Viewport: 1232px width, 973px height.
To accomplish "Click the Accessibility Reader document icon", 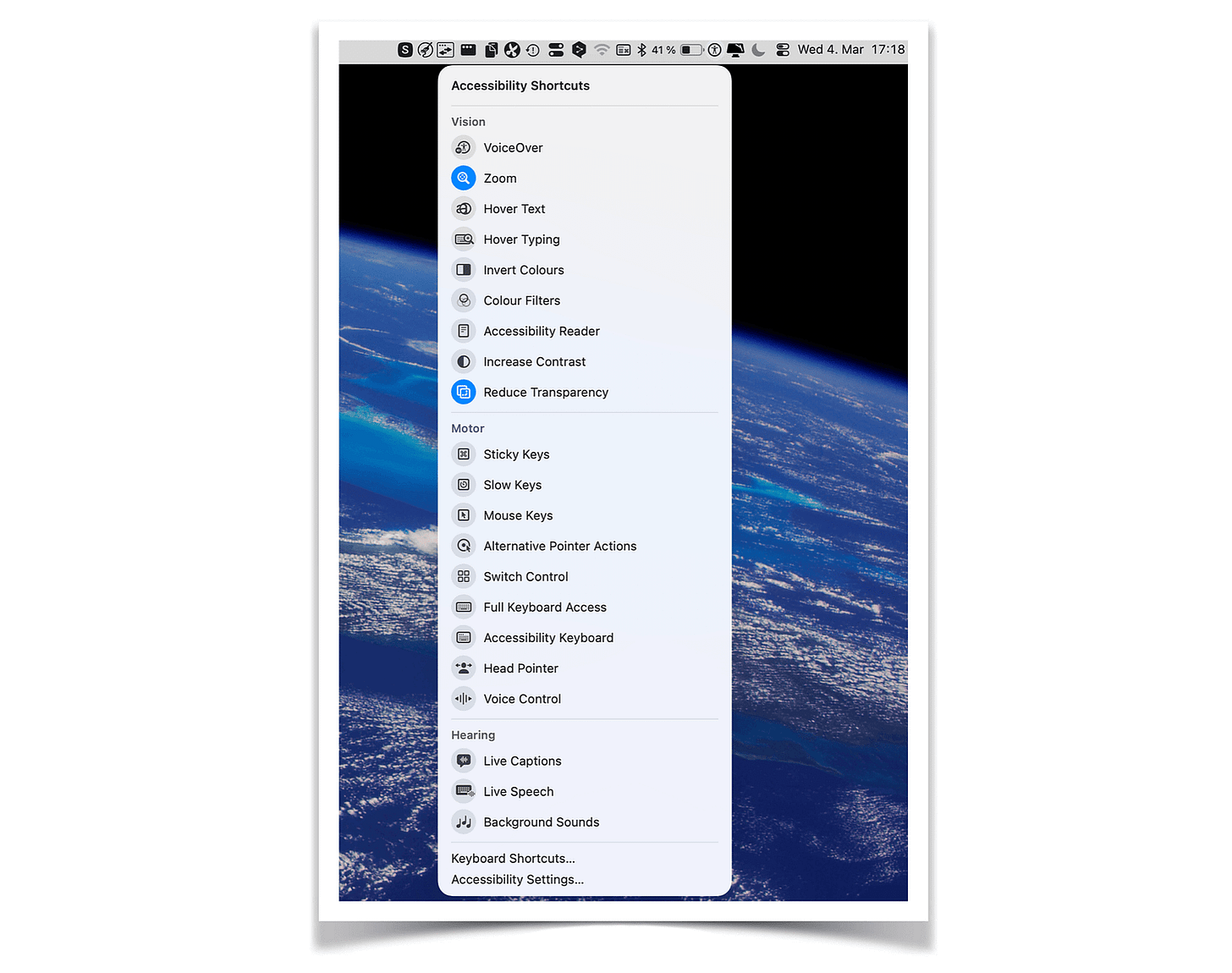I will pos(463,331).
